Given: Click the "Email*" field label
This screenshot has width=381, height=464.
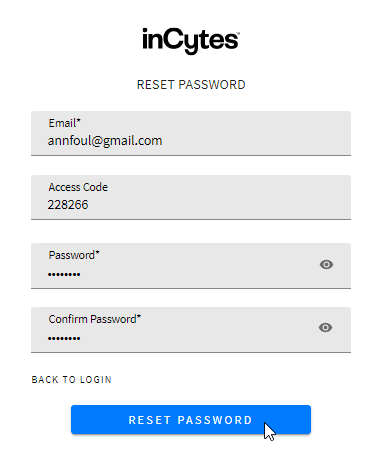Looking at the screenshot, I should (x=64, y=123).
